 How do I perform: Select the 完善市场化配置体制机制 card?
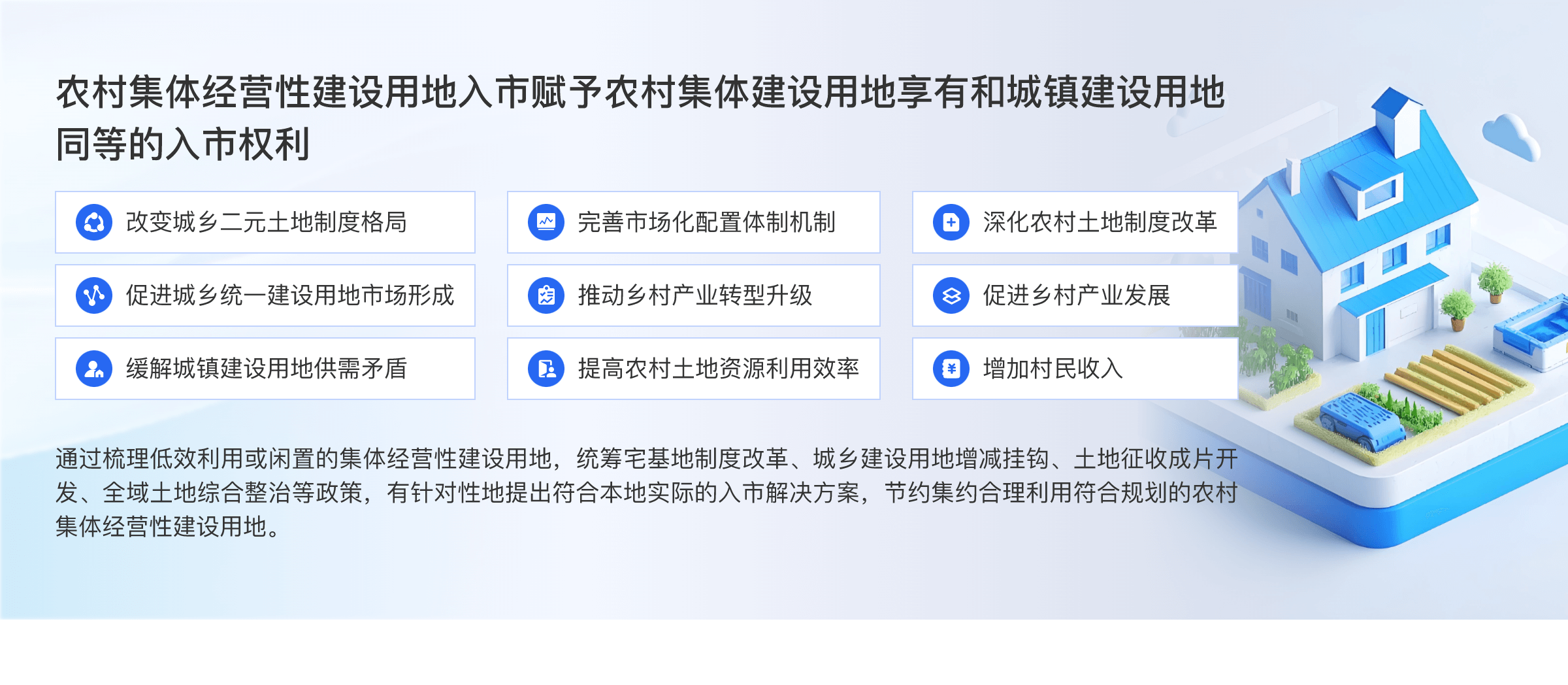click(x=694, y=222)
